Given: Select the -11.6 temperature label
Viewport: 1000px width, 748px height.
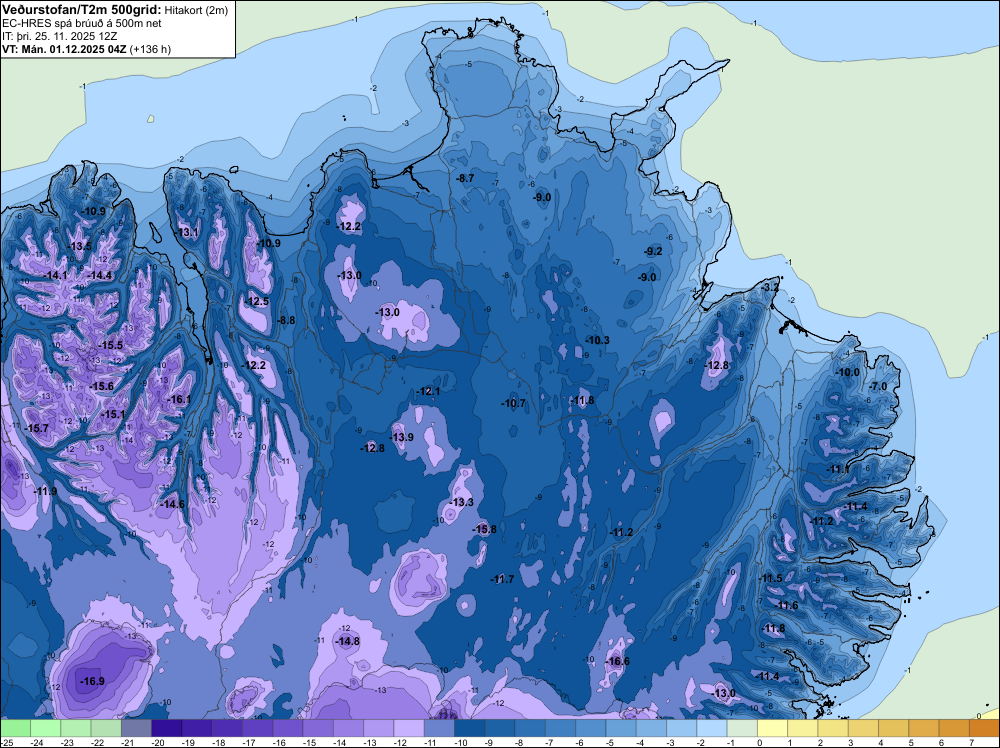Looking at the screenshot, I should click(x=787, y=605).
